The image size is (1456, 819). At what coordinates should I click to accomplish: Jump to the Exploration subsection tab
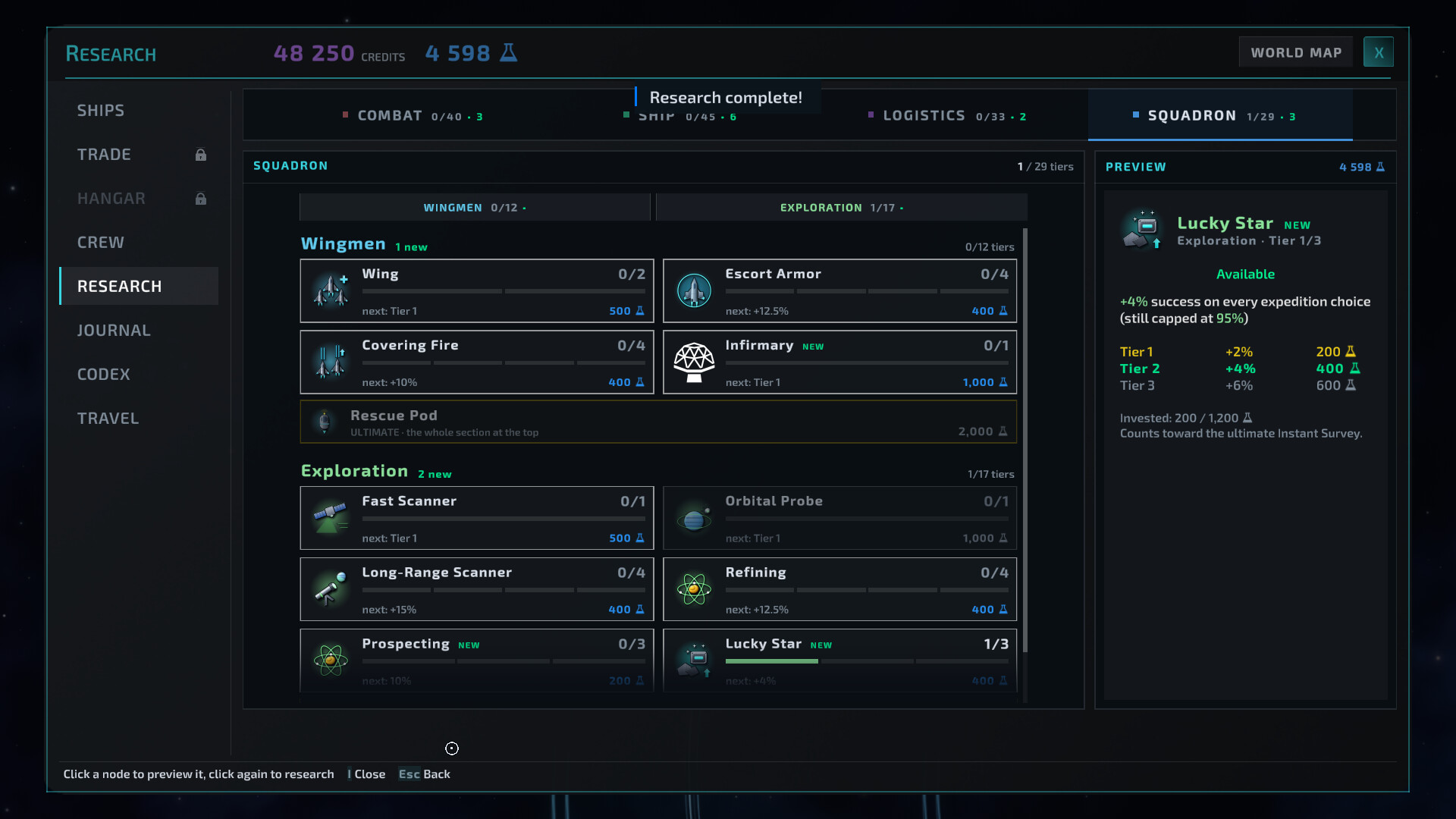point(842,207)
